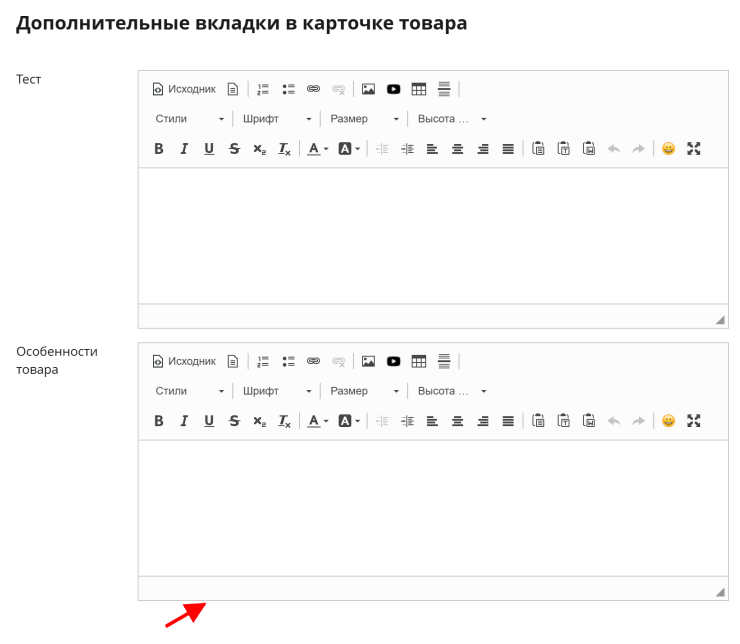Click Тест editor resize grip
This screenshot has height=644, width=740.
click(x=720, y=320)
